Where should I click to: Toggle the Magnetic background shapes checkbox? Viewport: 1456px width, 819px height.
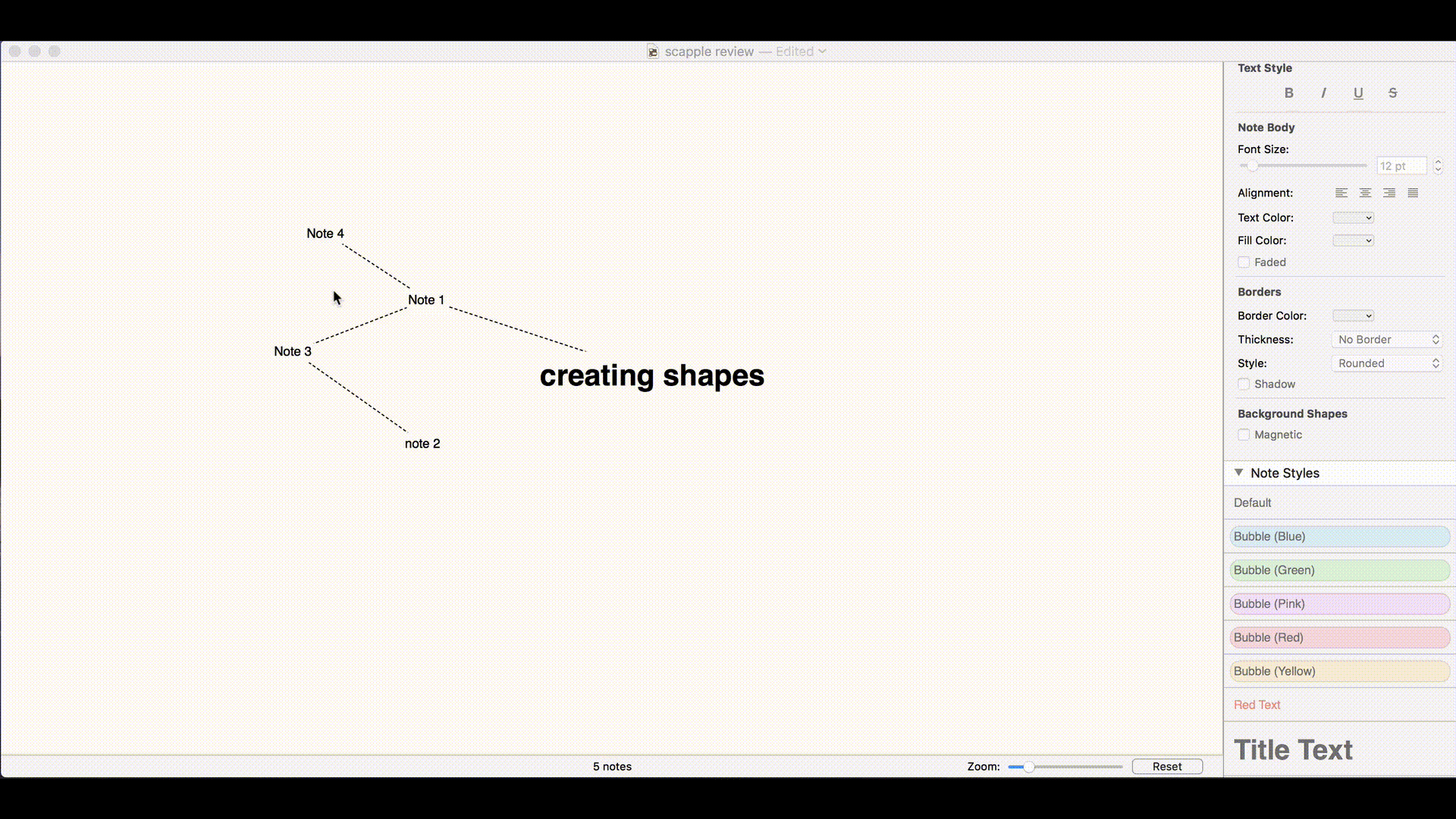click(1243, 434)
